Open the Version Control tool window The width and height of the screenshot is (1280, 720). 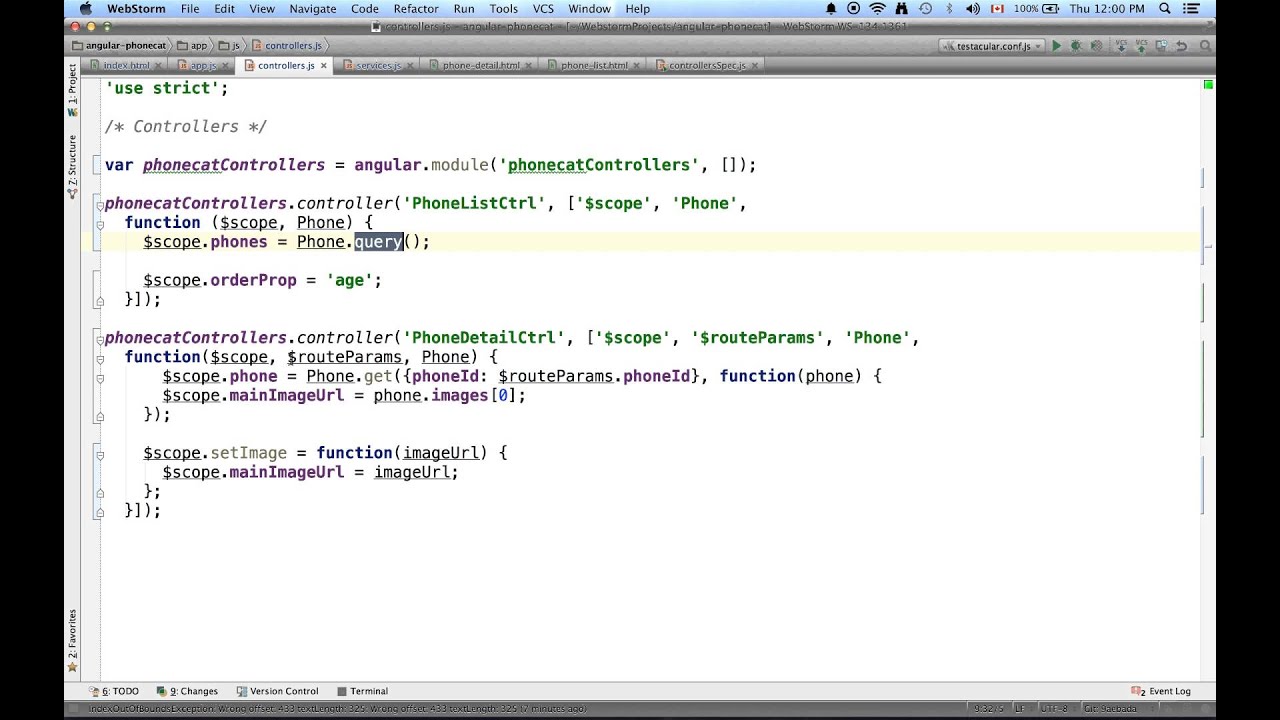point(277,691)
